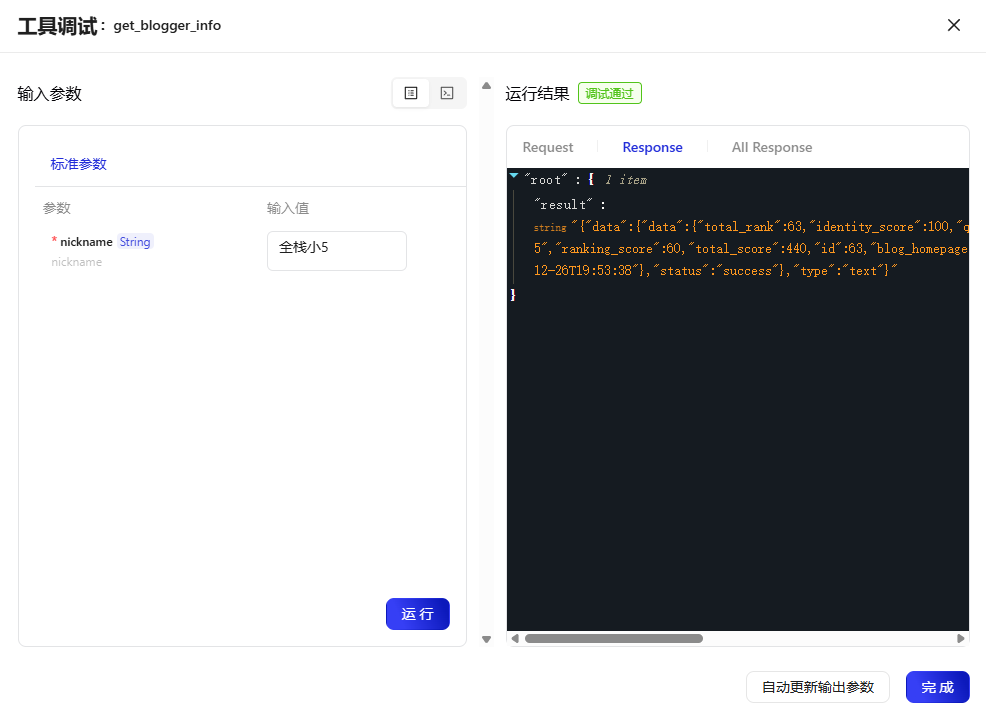Click the 输入参数 heading
The height and width of the screenshot is (711, 986).
[50, 94]
